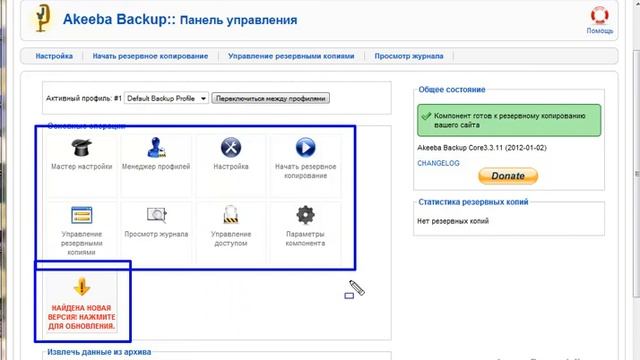
Task: Click the yellow update-available arrow icon
Action: coord(82,287)
